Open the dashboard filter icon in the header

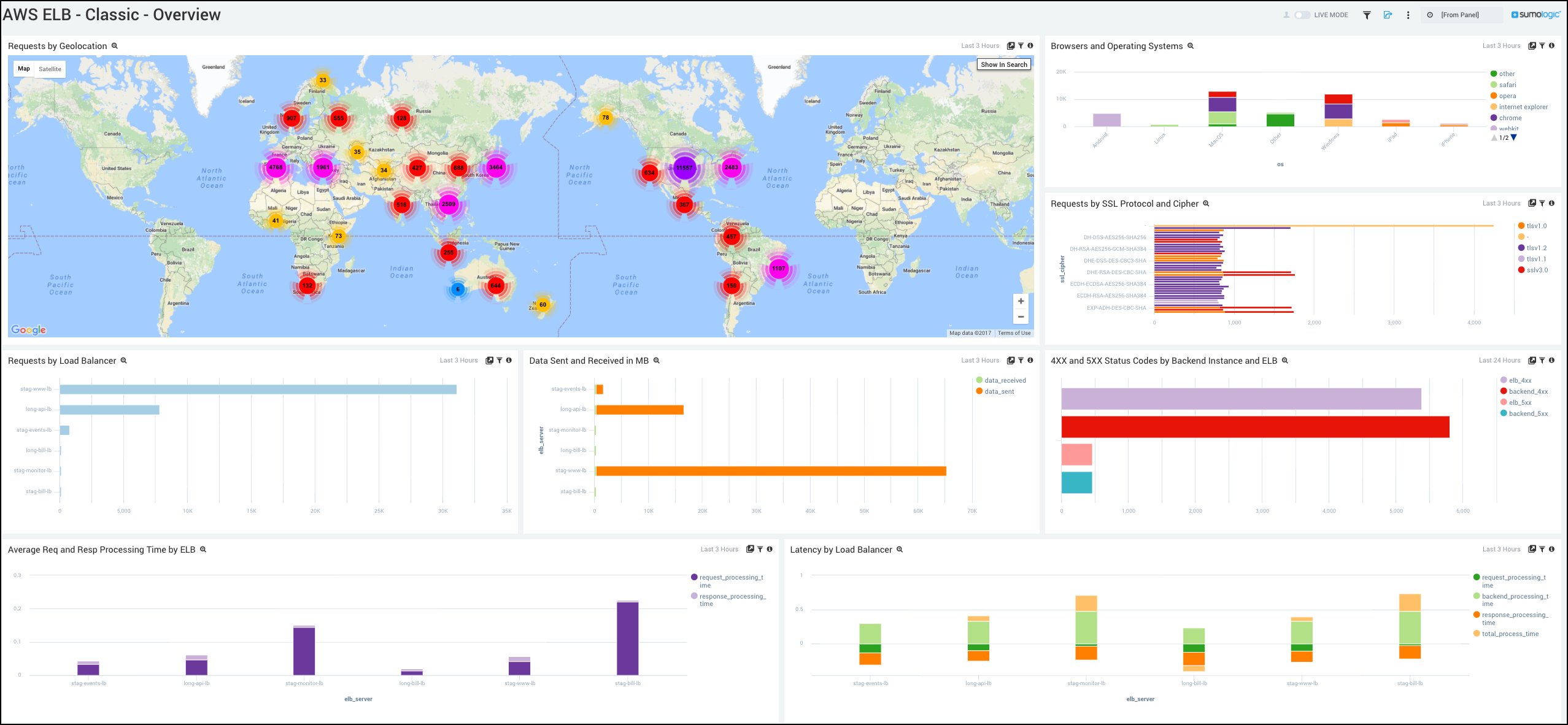pos(1367,15)
